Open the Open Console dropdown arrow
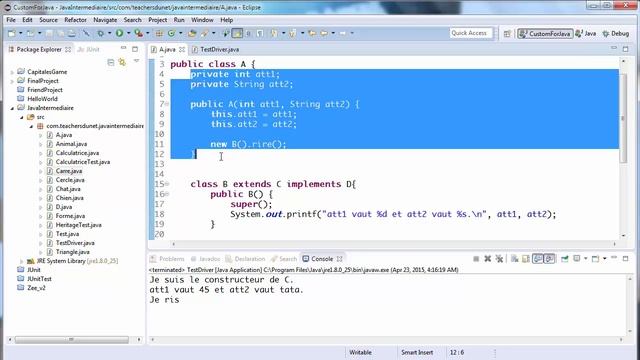Image resolution: width=640 pixels, height=360 pixels. [x=604, y=258]
